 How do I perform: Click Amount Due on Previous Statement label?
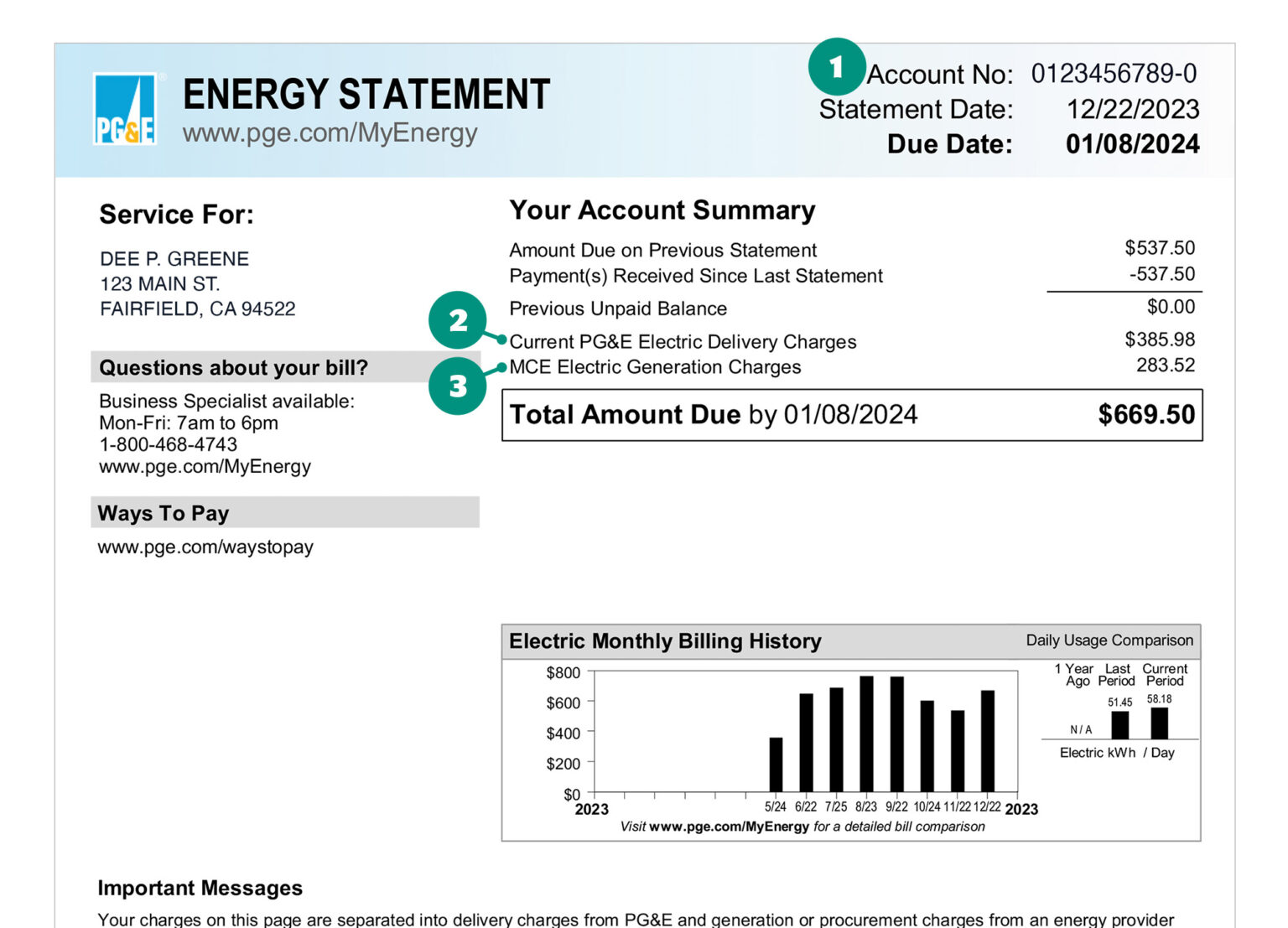[662, 250]
